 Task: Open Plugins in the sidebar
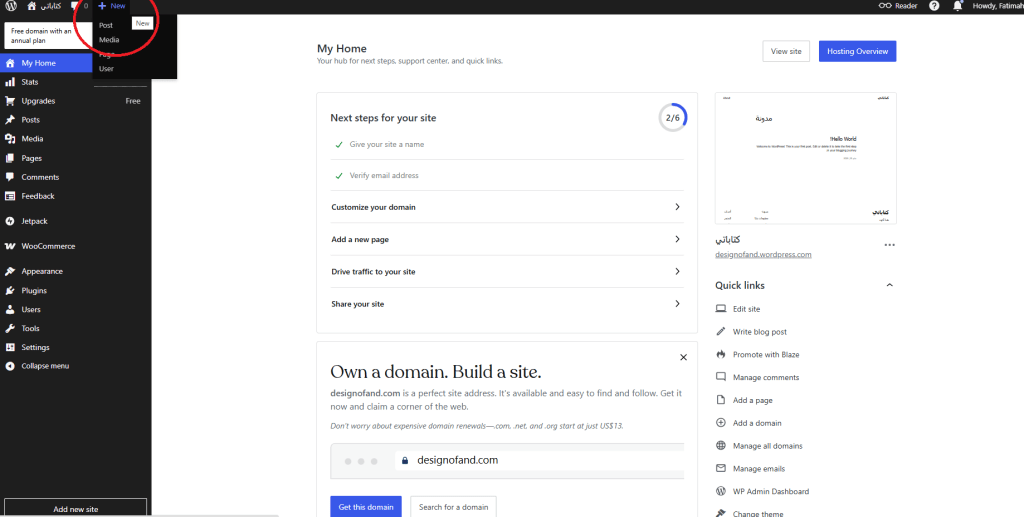[34, 291]
